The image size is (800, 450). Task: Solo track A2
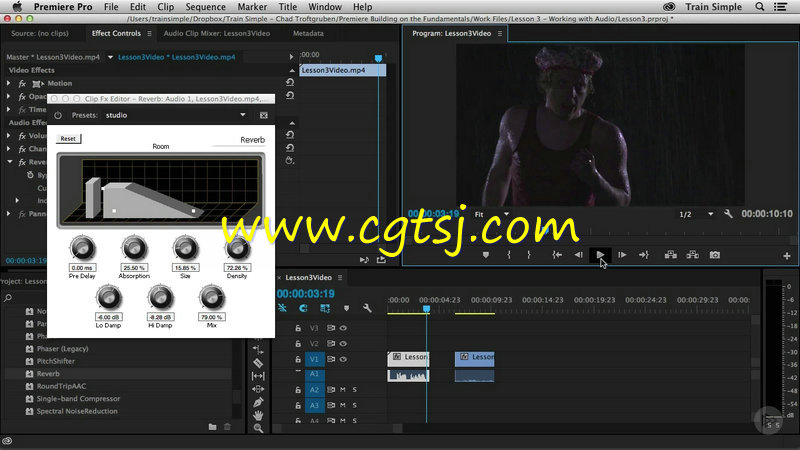click(355, 390)
